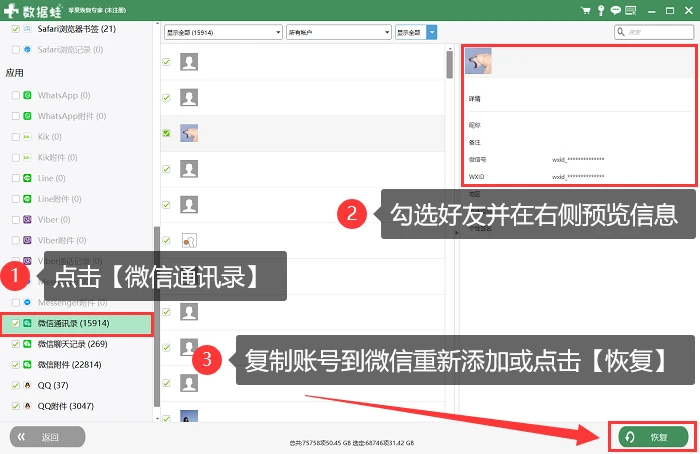
Task: Open the chat support bubble icon
Action: [616, 10]
